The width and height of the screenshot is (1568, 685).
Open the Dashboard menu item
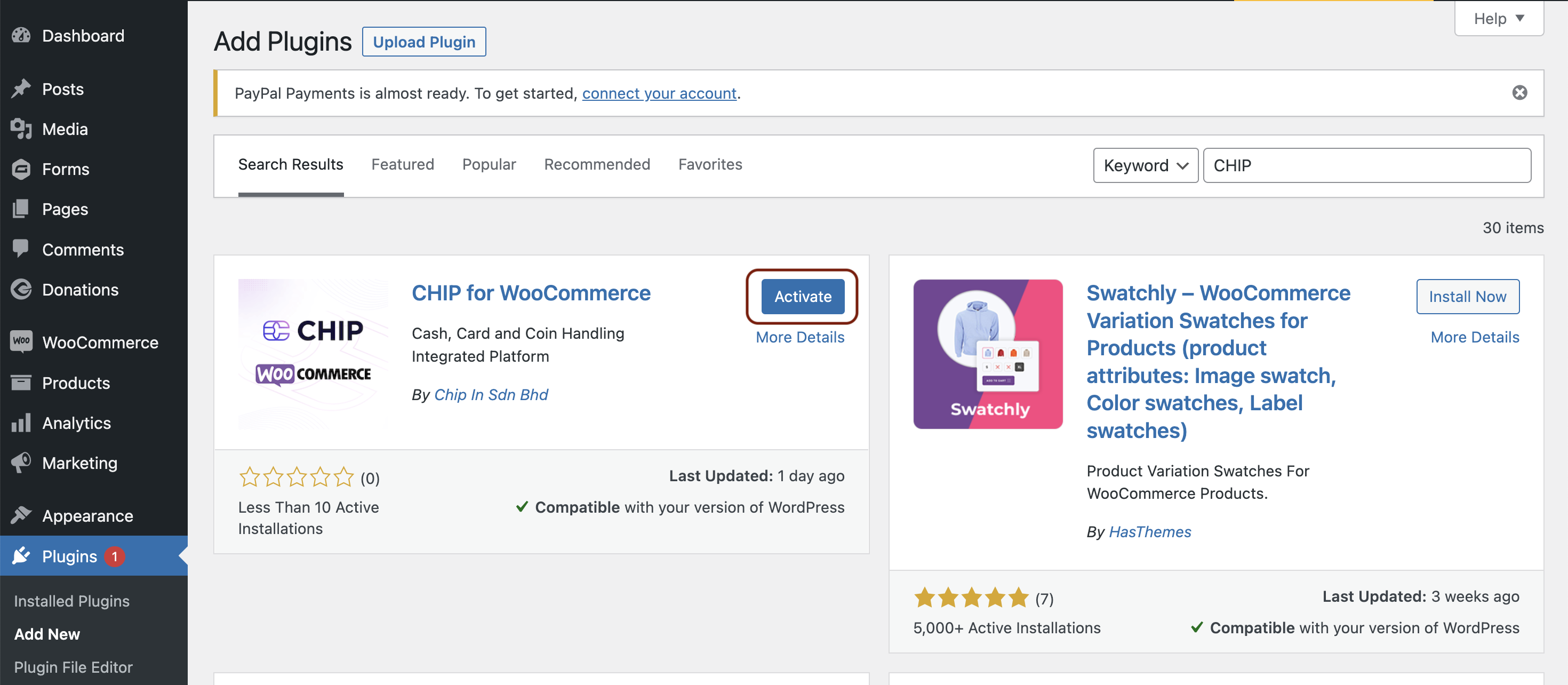click(x=94, y=36)
